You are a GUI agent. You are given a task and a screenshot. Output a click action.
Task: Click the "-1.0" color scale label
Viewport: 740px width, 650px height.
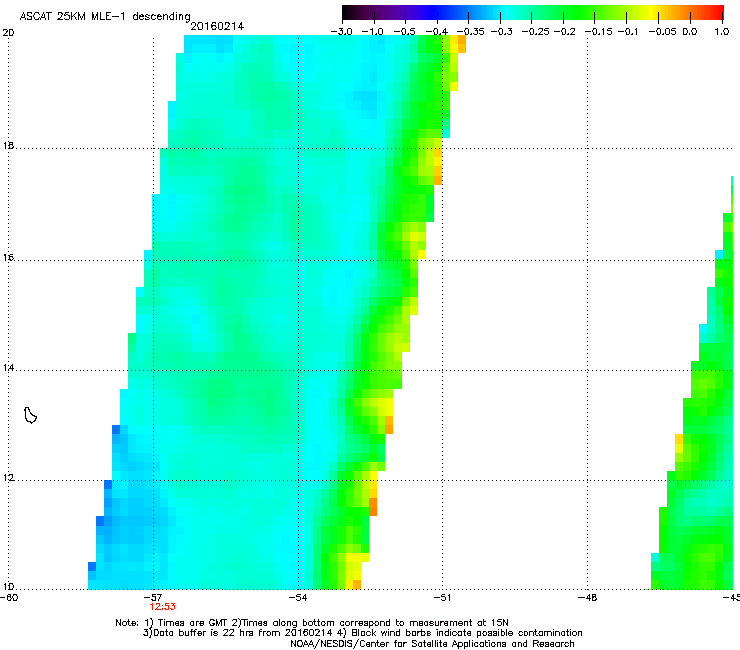pyautogui.click(x=372, y=32)
